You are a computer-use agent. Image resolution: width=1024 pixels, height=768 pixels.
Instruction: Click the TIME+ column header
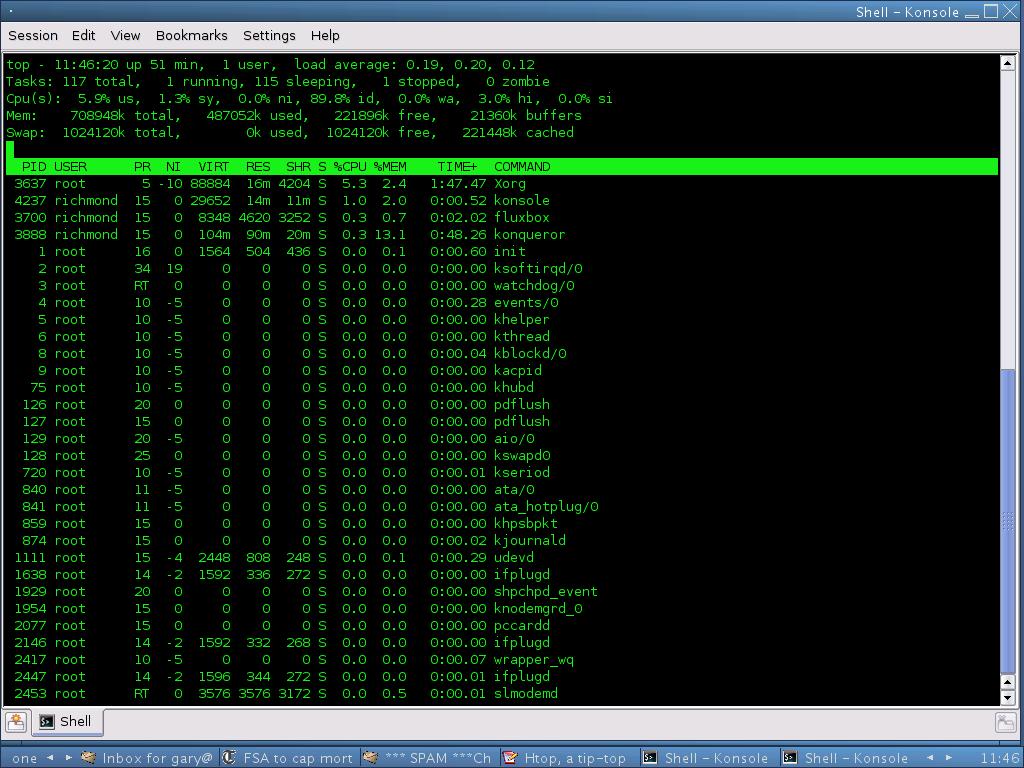click(x=457, y=167)
